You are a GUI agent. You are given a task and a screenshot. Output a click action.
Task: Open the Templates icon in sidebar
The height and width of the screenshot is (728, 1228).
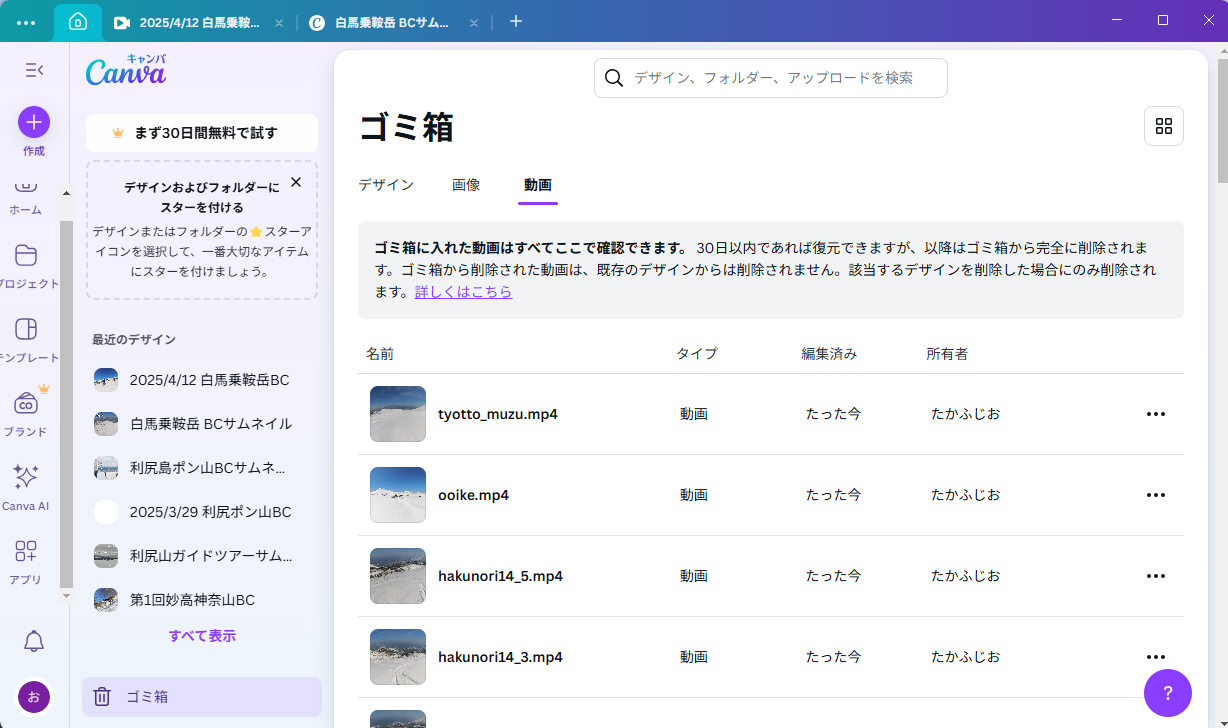pos(26,330)
